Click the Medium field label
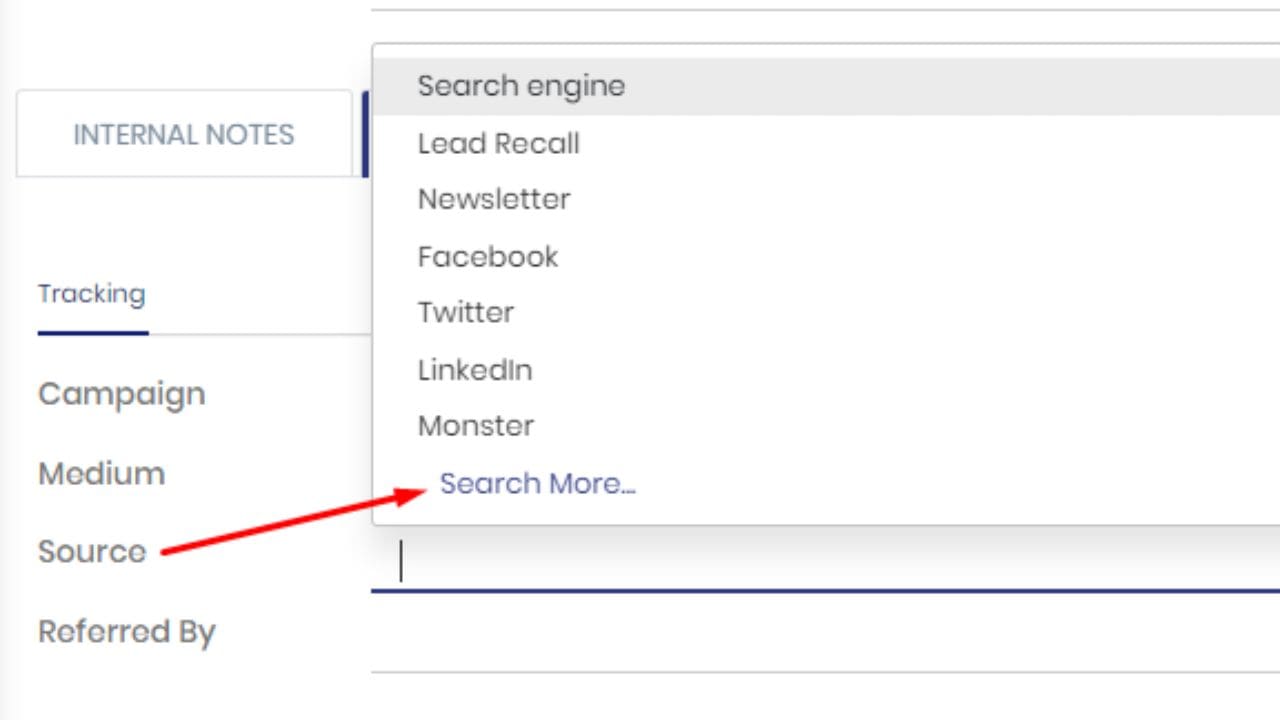Viewport: 1280px width, 720px height. [x=102, y=473]
